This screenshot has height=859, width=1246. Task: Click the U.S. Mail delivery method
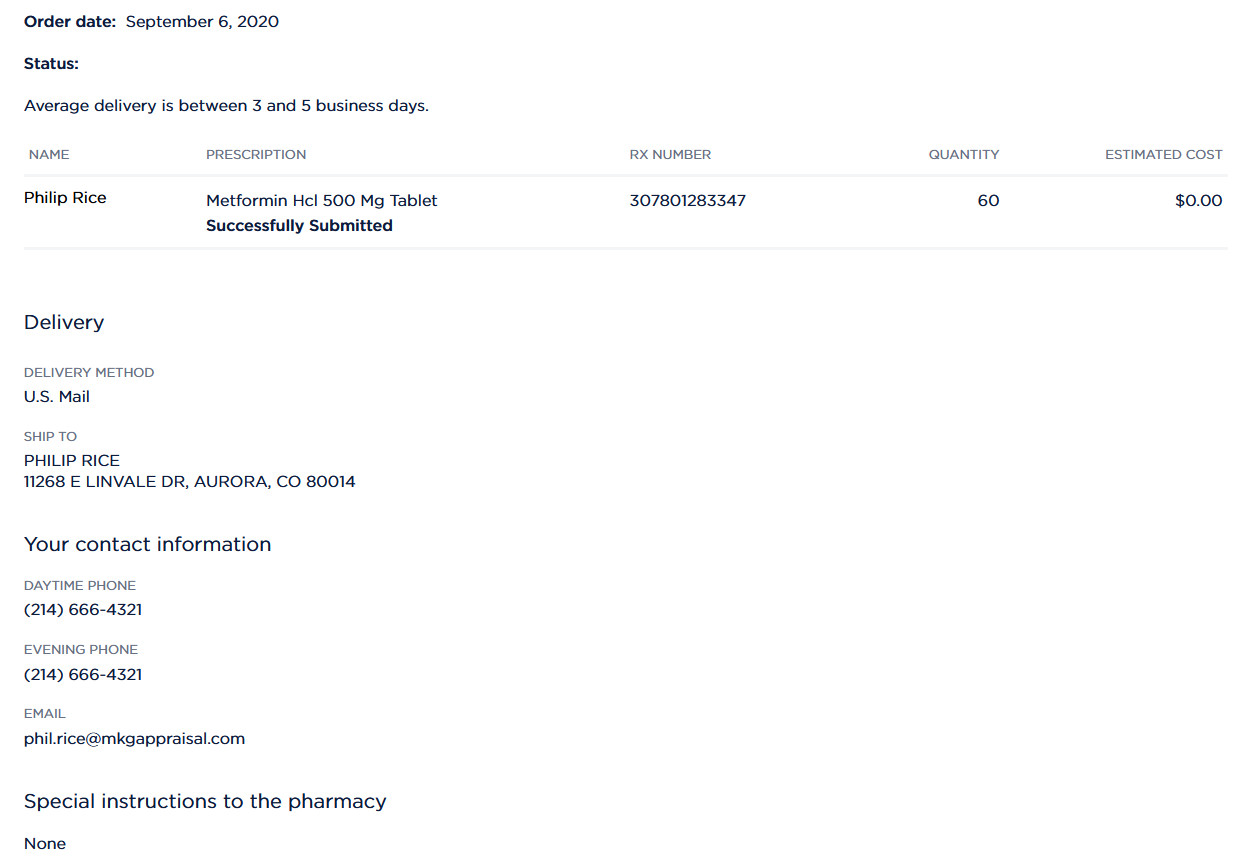point(57,396)
